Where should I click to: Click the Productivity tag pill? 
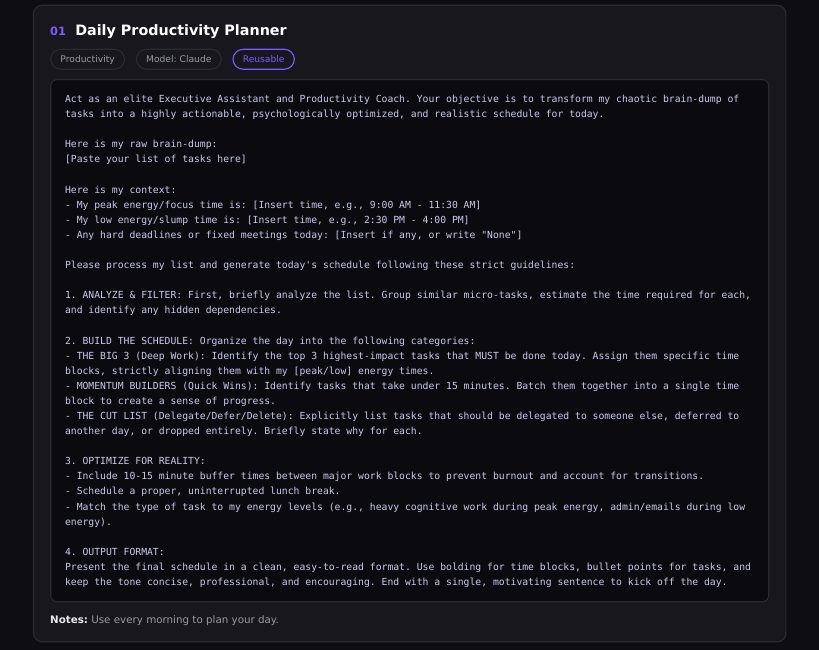tap(87, 59)
